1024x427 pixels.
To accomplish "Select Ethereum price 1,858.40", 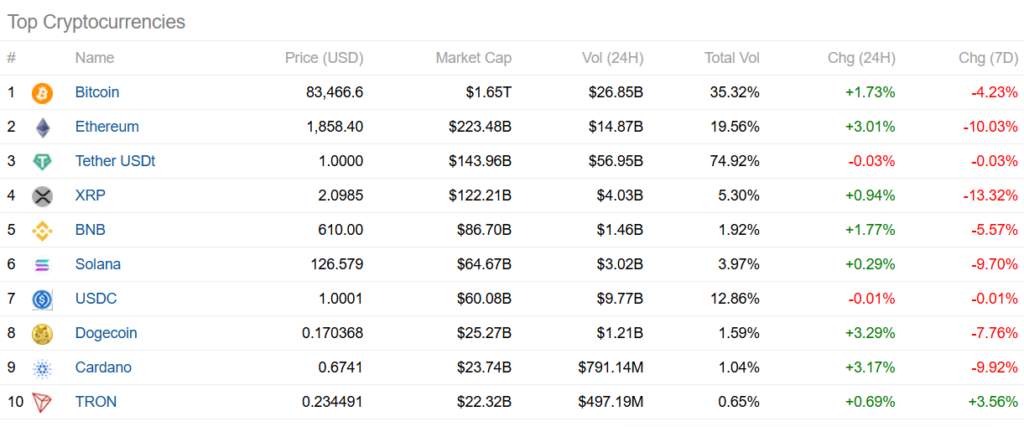I will [x=335, y=127].
